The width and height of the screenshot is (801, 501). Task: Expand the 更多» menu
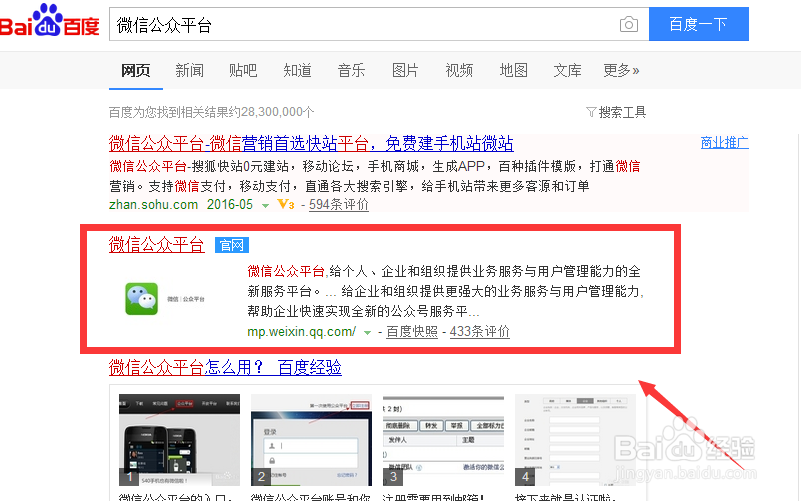[621, 70]
